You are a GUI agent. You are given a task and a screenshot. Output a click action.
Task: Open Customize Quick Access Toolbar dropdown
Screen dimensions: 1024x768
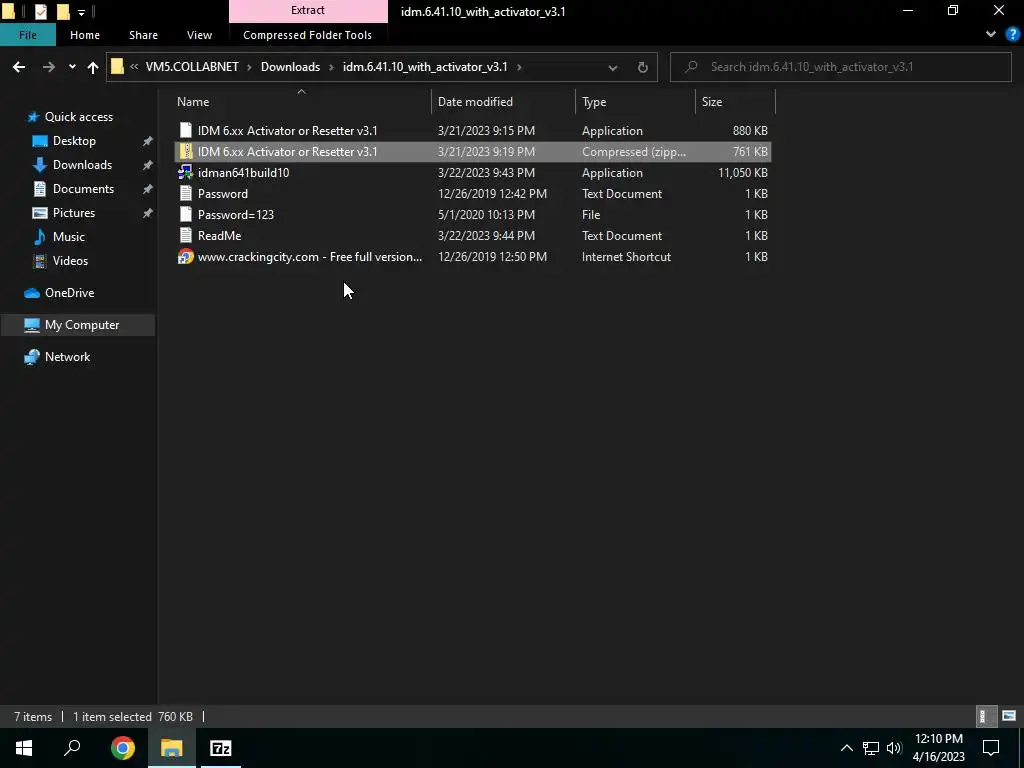point(81,12)
